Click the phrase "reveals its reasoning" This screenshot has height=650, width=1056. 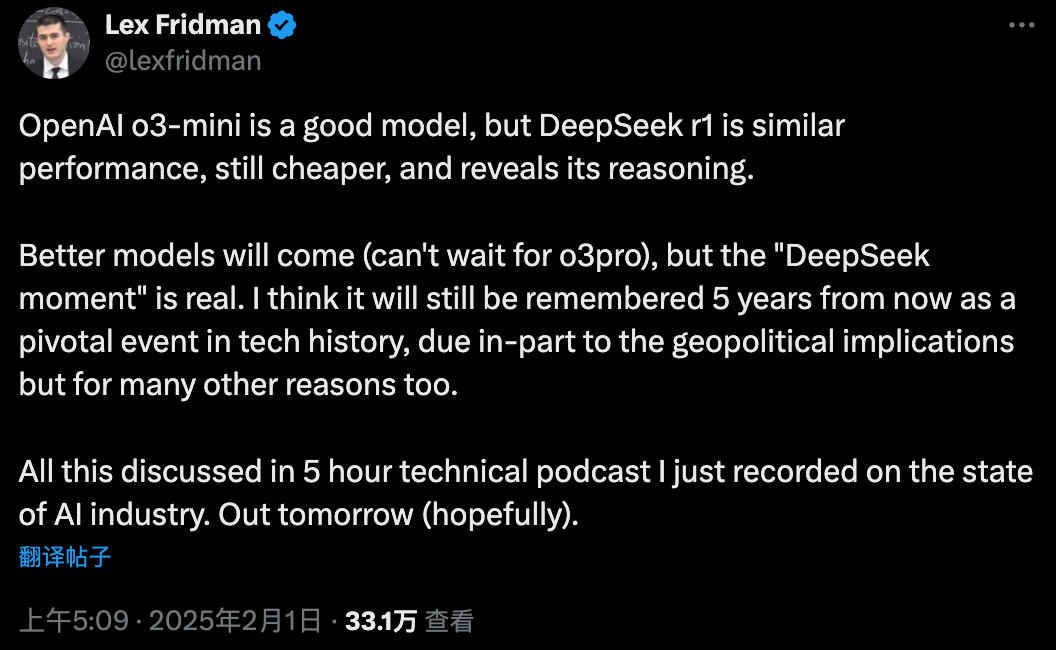tap(621, 169)
